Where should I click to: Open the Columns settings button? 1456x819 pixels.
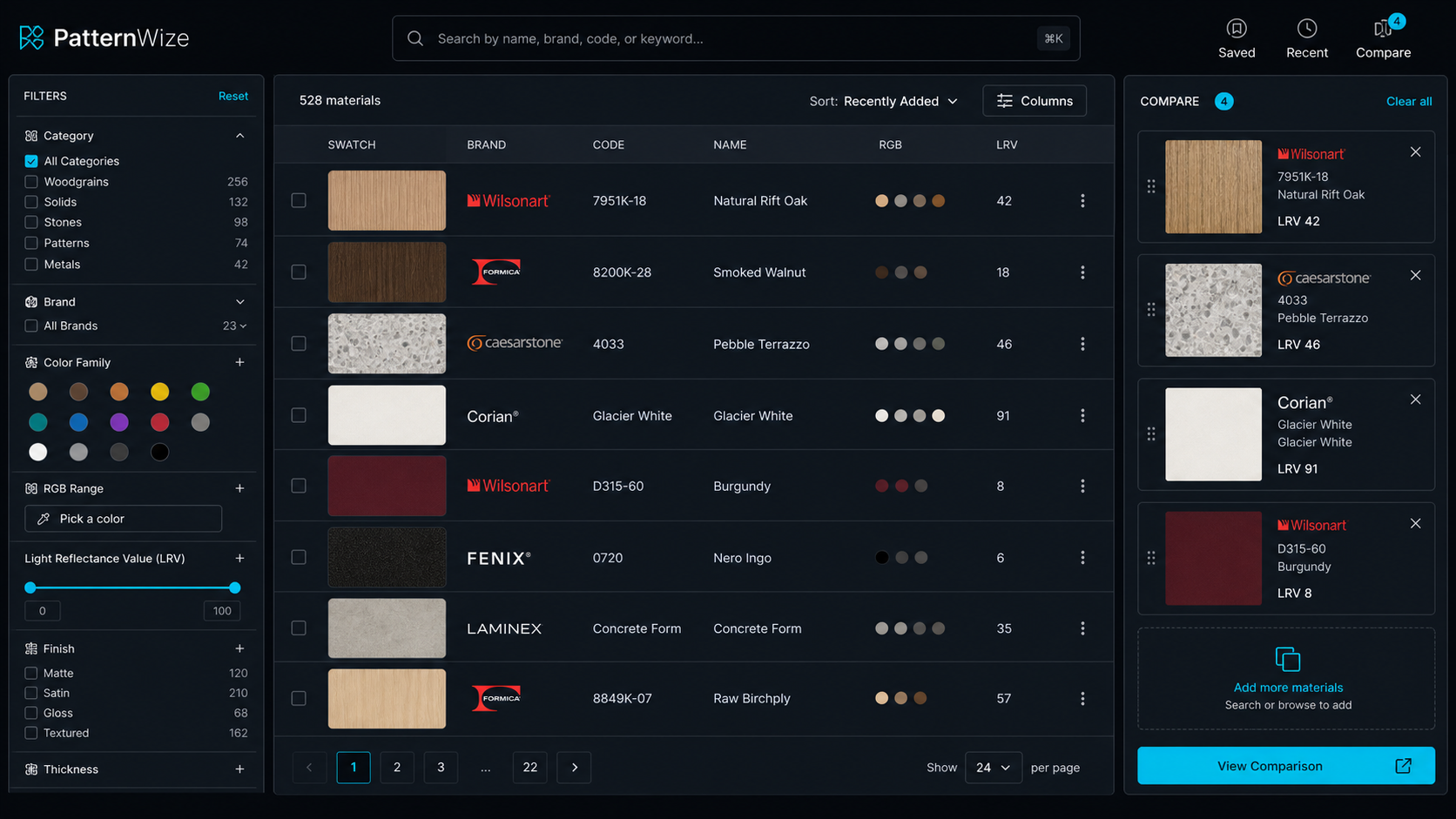1035,101
